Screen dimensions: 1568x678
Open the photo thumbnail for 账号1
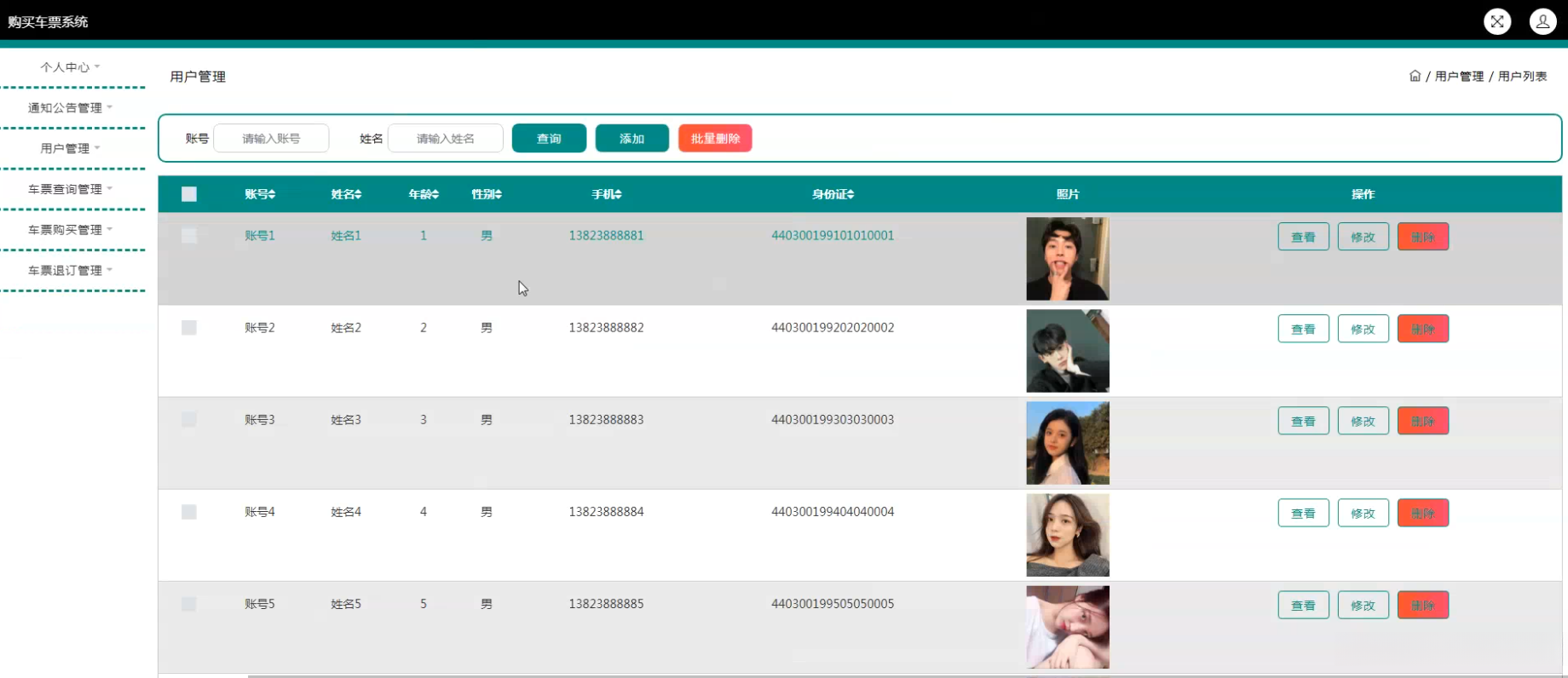[x=1068, y=259]
